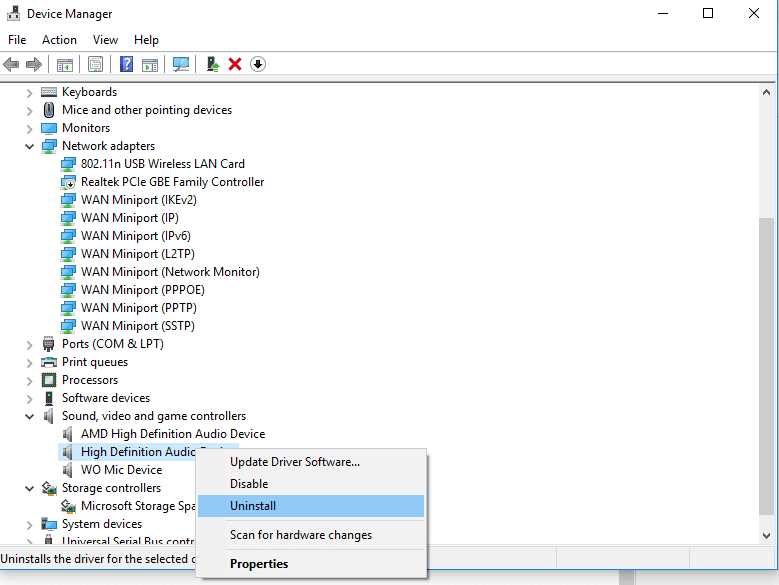779x585 pixels.
Task: Expand the Monitors category
Action: point(29,129)
